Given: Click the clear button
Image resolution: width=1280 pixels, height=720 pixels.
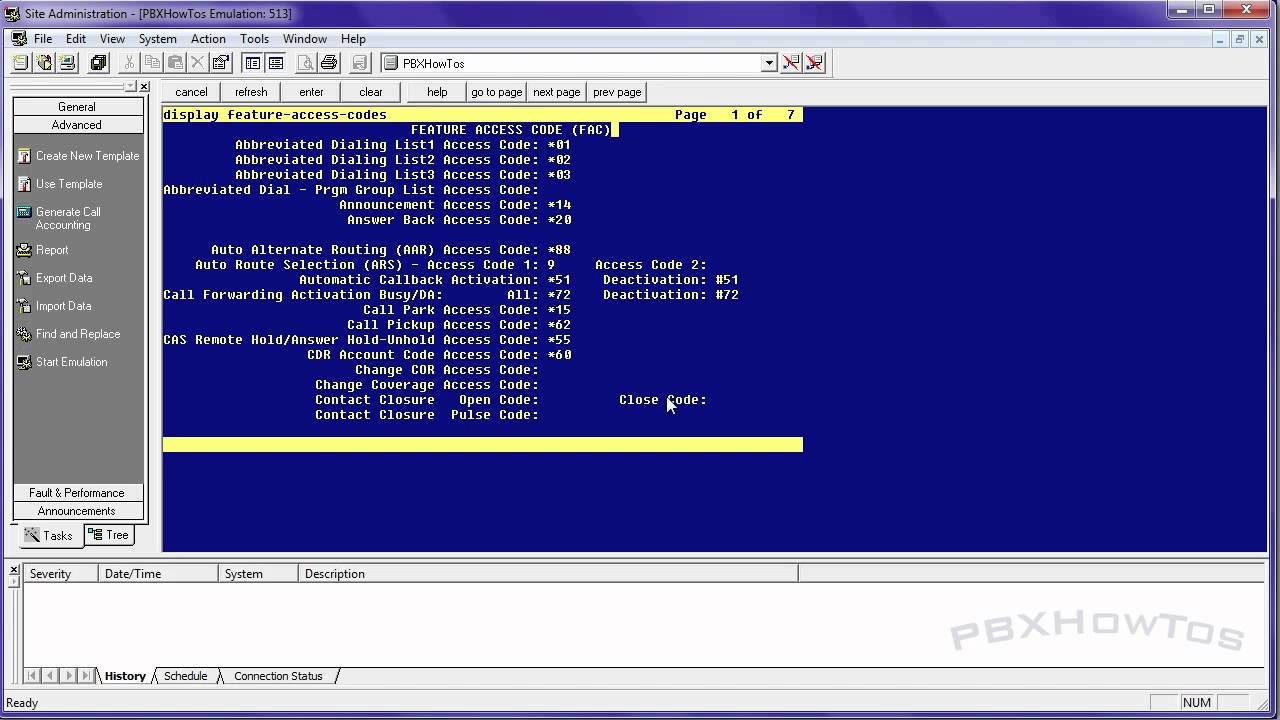Looking at the screenshot, I should coord(371,92).
